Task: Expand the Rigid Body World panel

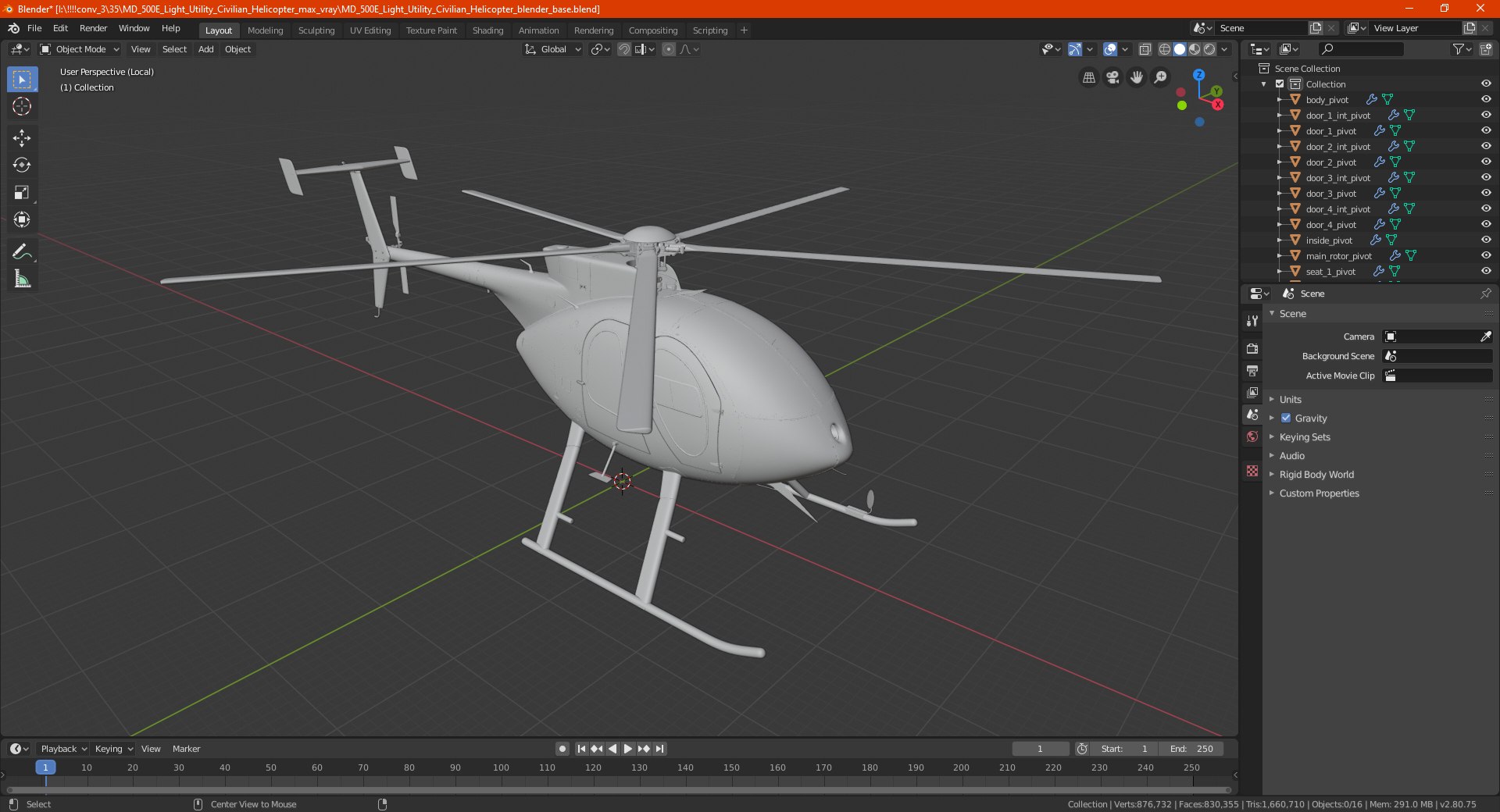Action: click(x=1316, y=475)
